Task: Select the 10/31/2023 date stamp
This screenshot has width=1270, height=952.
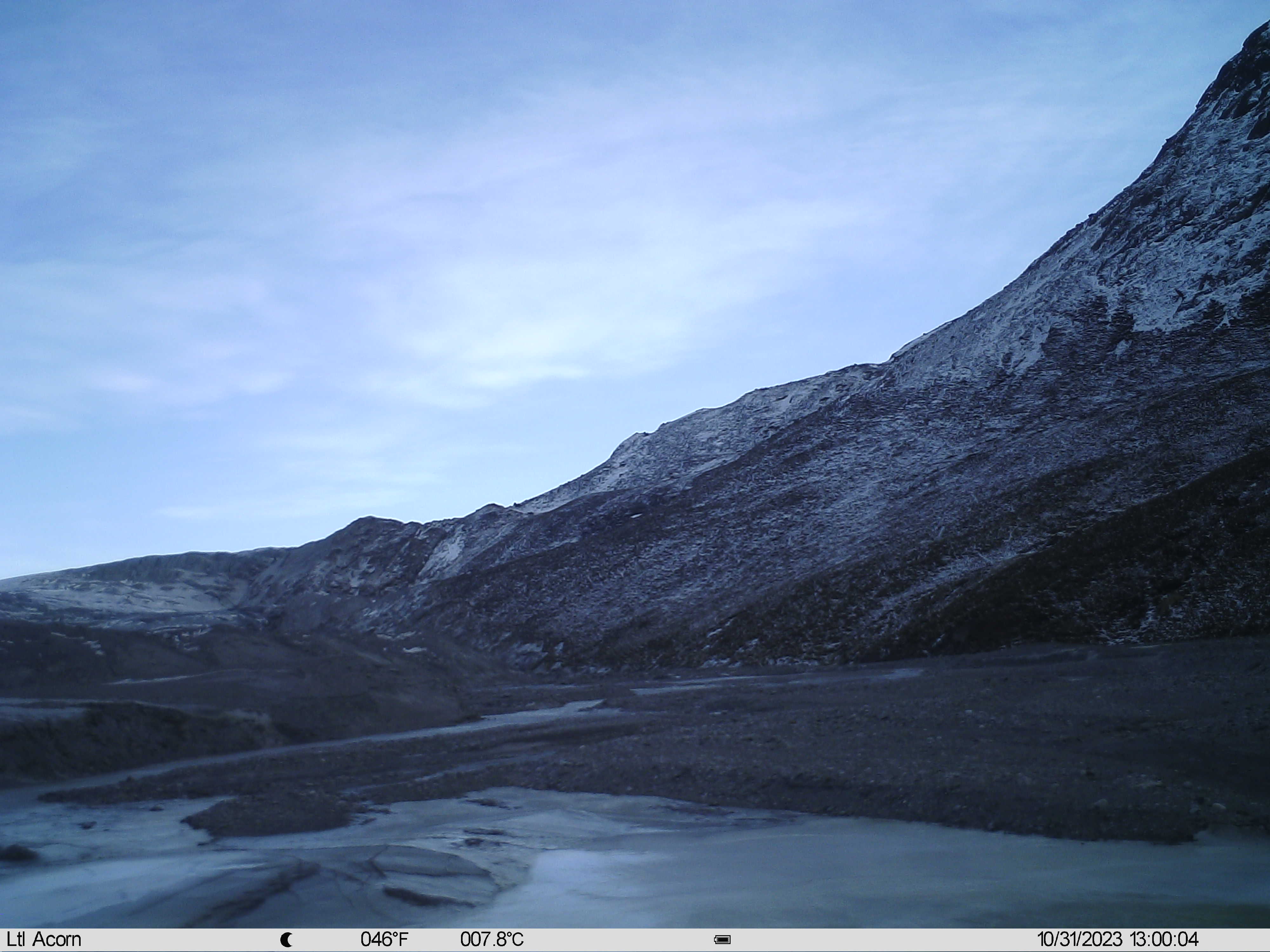Action: pyautogui.click(x=1079, y=939)
